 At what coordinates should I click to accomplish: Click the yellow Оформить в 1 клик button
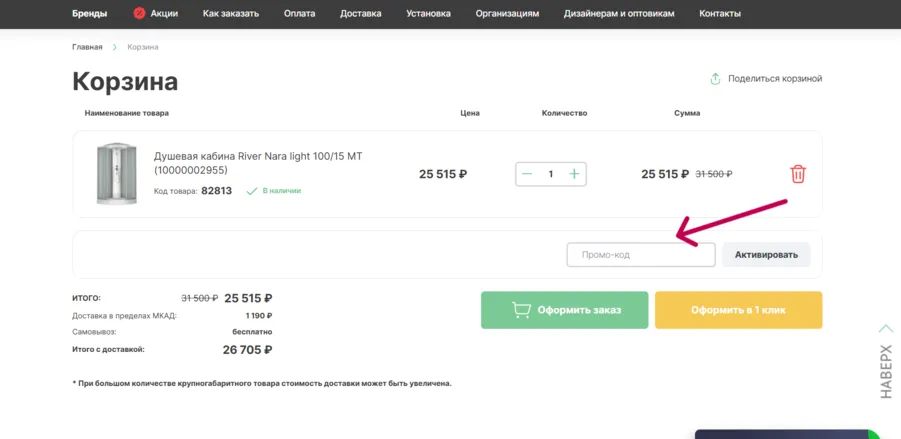[738, 310]
